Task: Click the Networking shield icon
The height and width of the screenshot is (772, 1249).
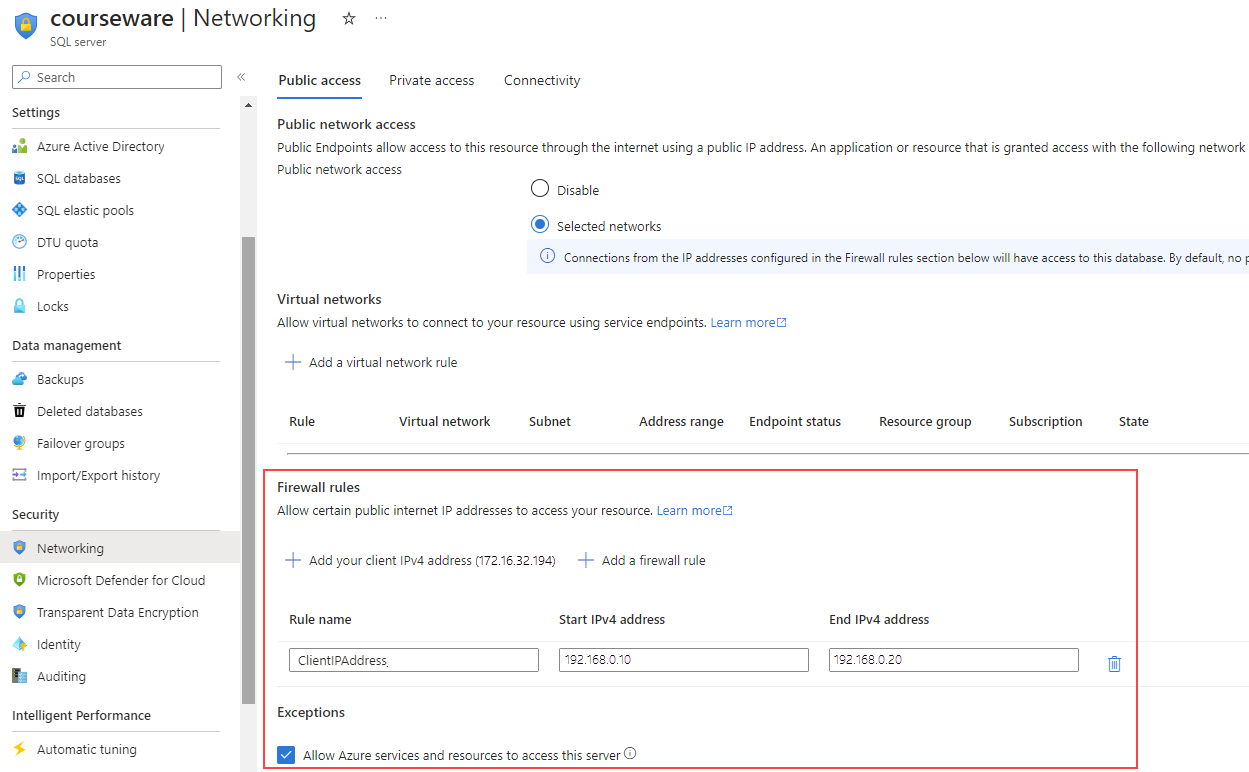Action: coord(19,548)
